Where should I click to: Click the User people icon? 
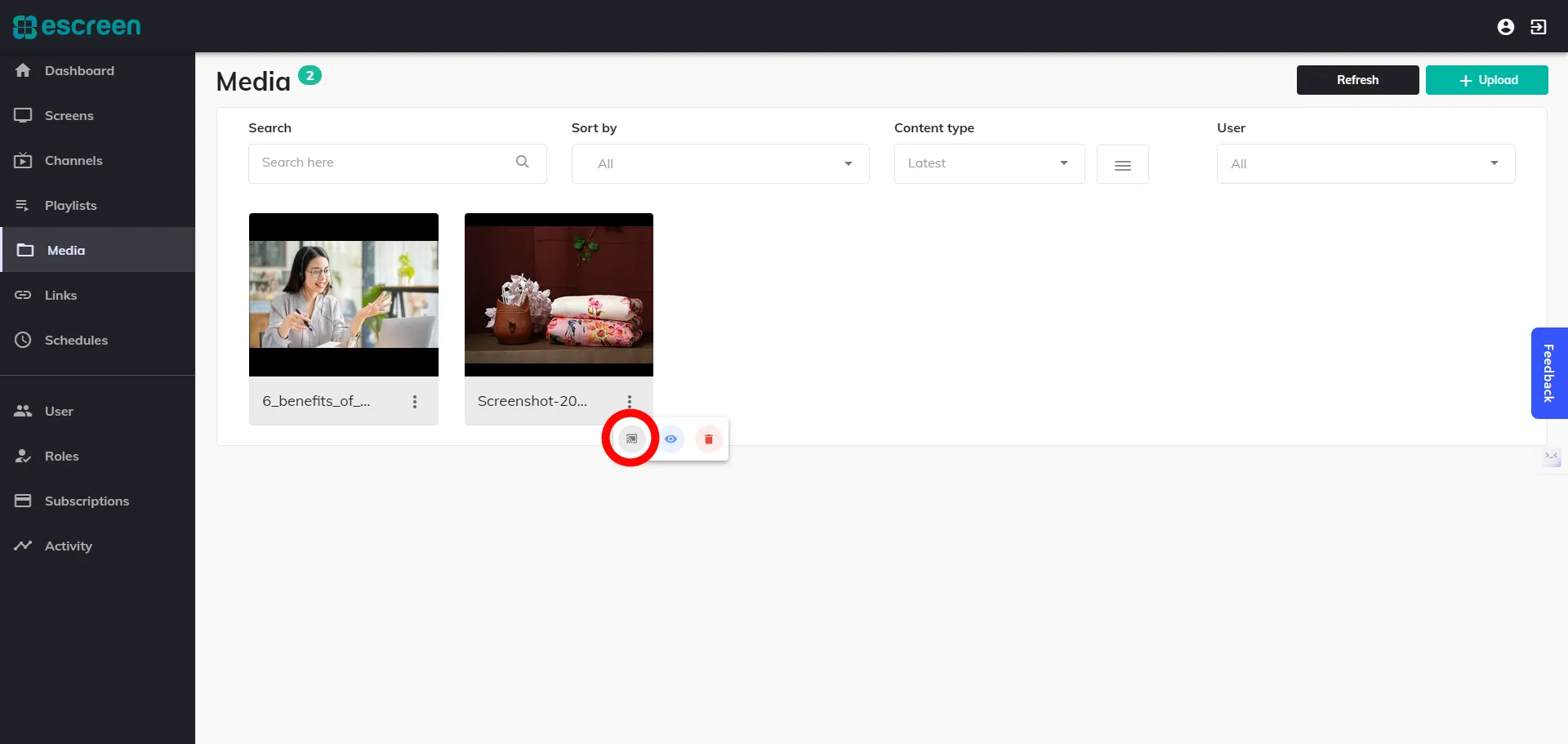(x=23, y=411)
